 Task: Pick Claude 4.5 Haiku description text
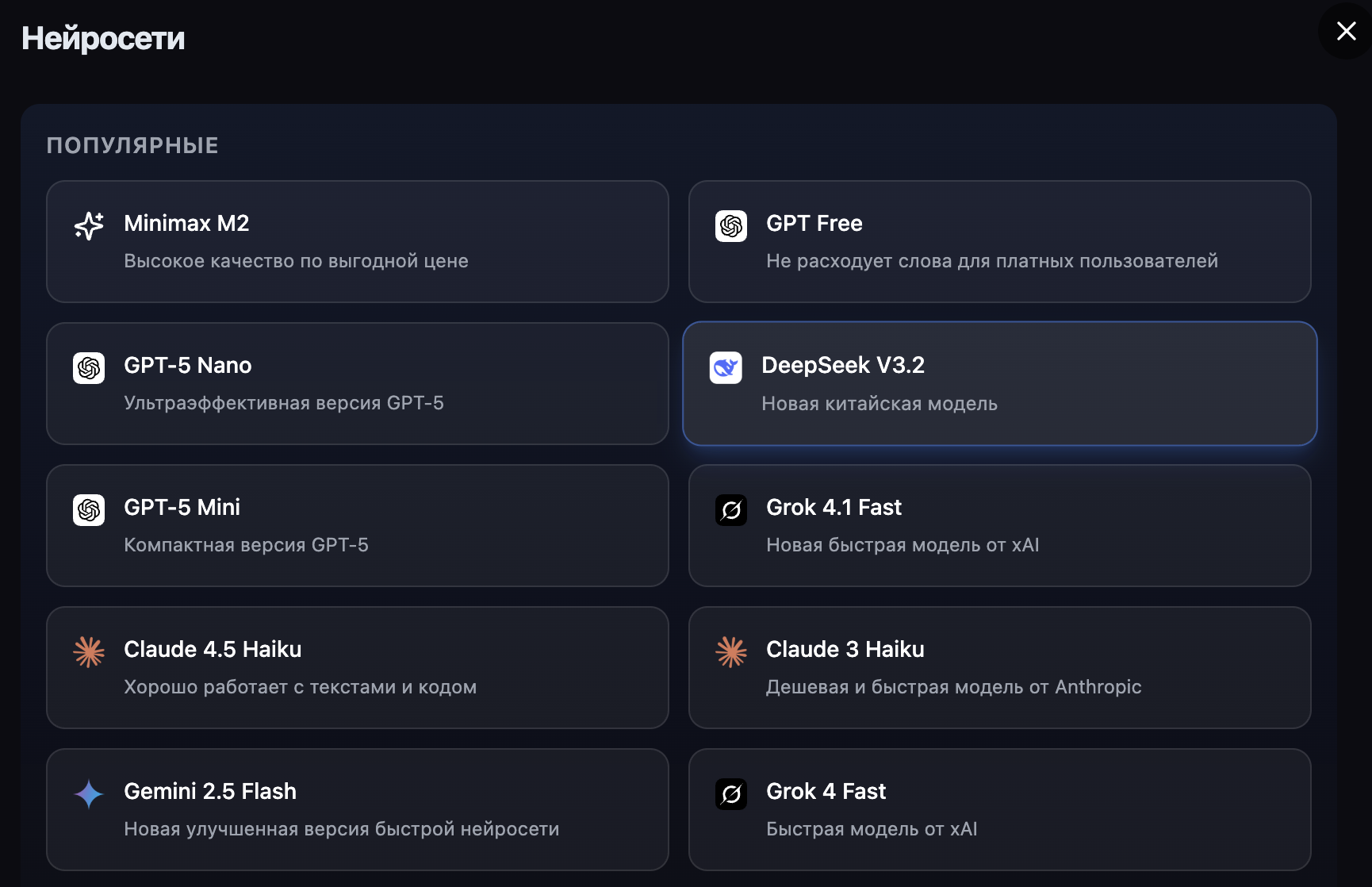click(x=300, y=687)
